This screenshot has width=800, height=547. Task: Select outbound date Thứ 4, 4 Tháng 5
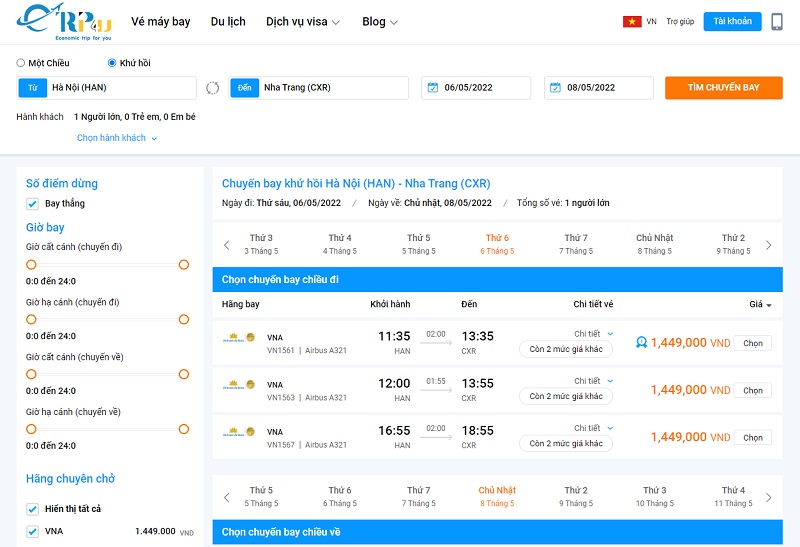tap(340, 244)
